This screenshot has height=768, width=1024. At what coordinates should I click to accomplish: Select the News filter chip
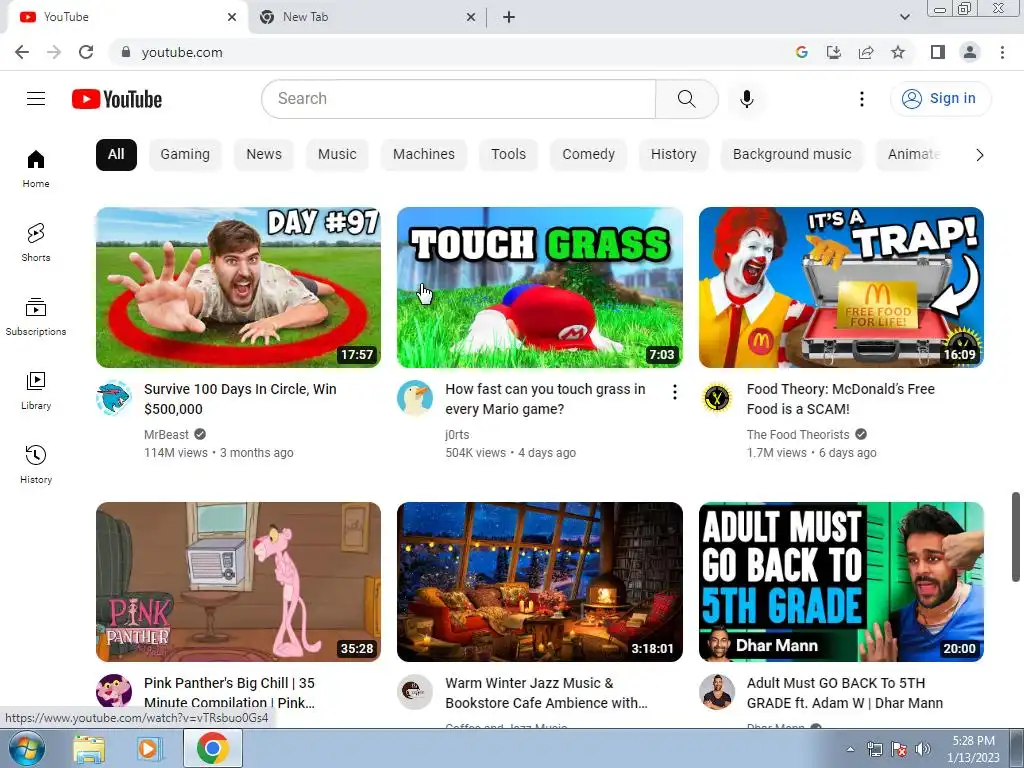coord(264,155)
